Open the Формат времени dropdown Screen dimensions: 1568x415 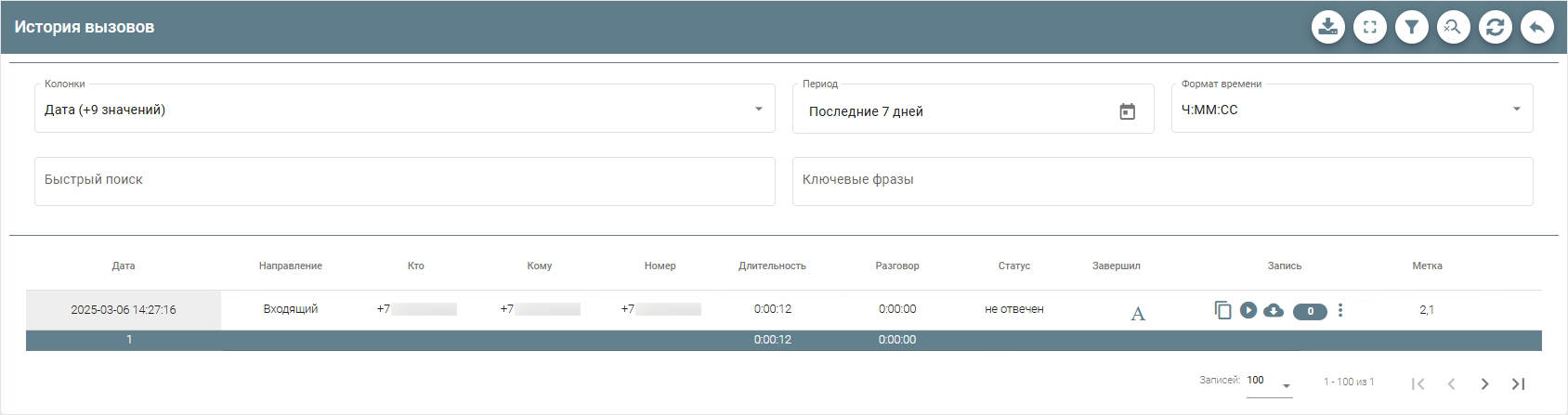tap(1516, 110)
